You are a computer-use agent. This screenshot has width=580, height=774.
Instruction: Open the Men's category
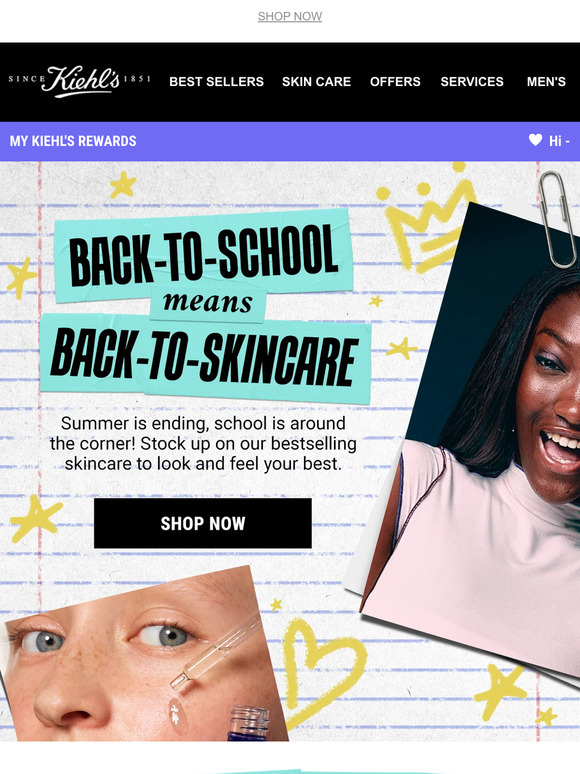click(x=546, y=81)
